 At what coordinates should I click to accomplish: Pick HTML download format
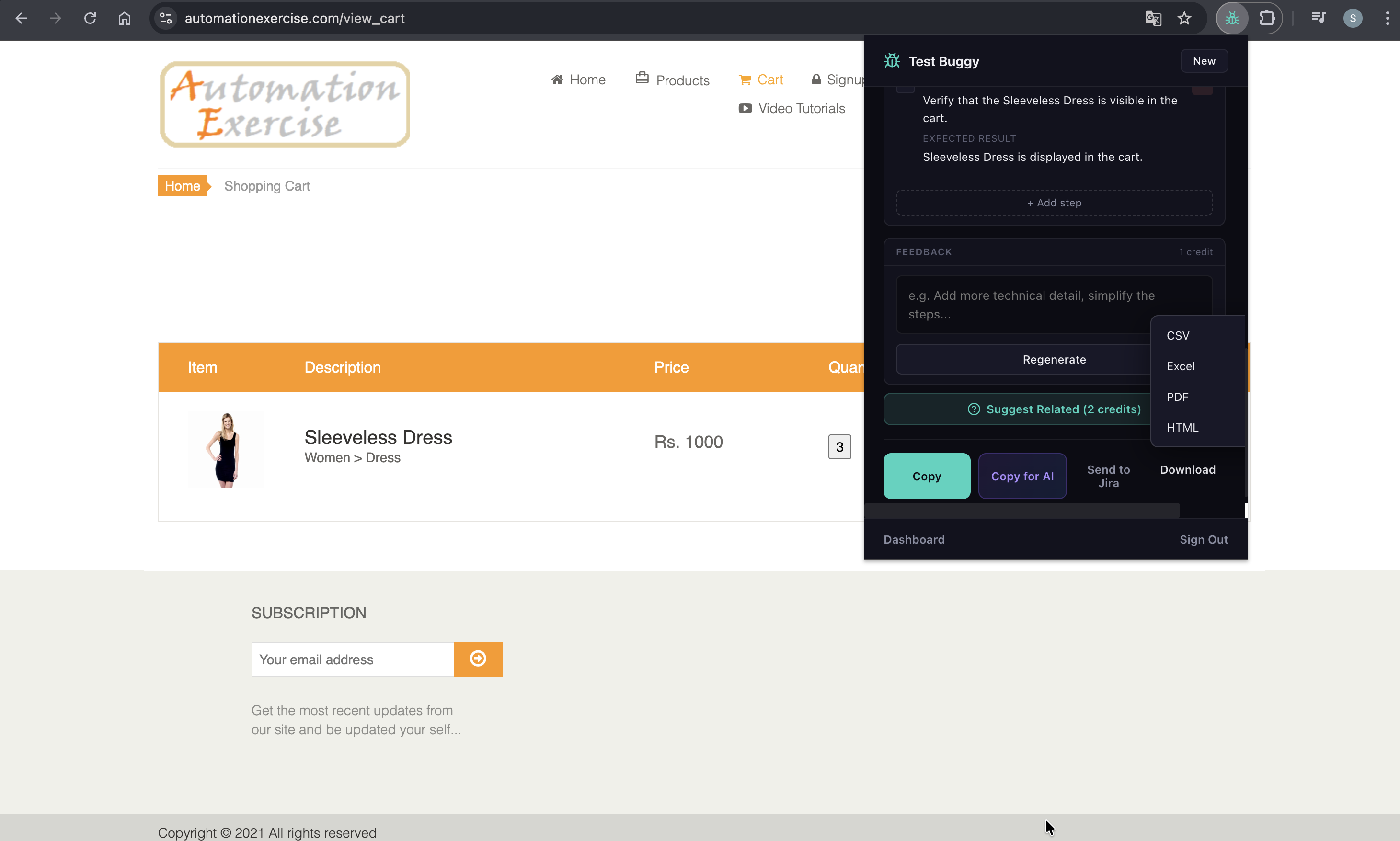[1182, 427]
